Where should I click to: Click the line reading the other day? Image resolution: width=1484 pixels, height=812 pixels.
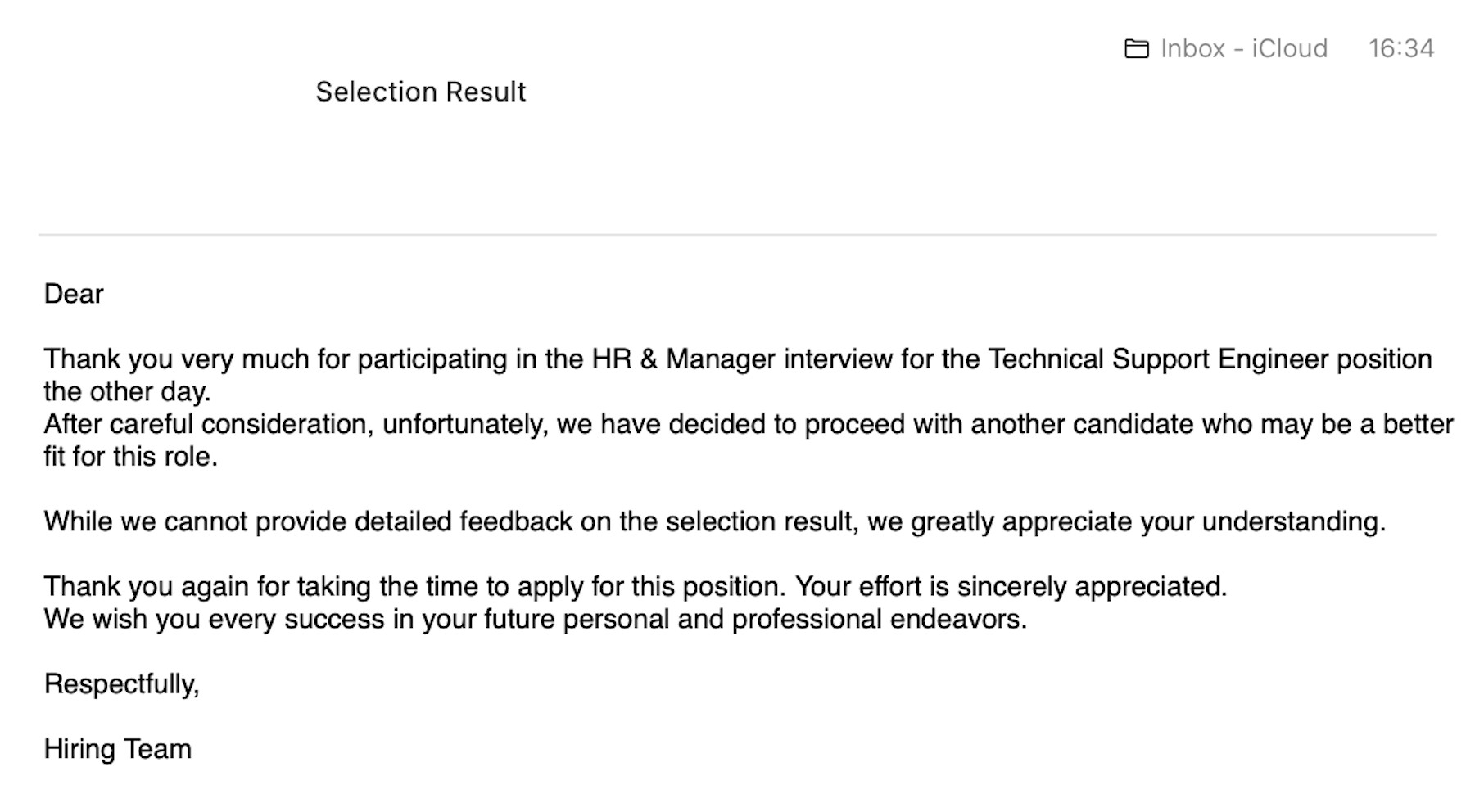(x=127, y=392)
